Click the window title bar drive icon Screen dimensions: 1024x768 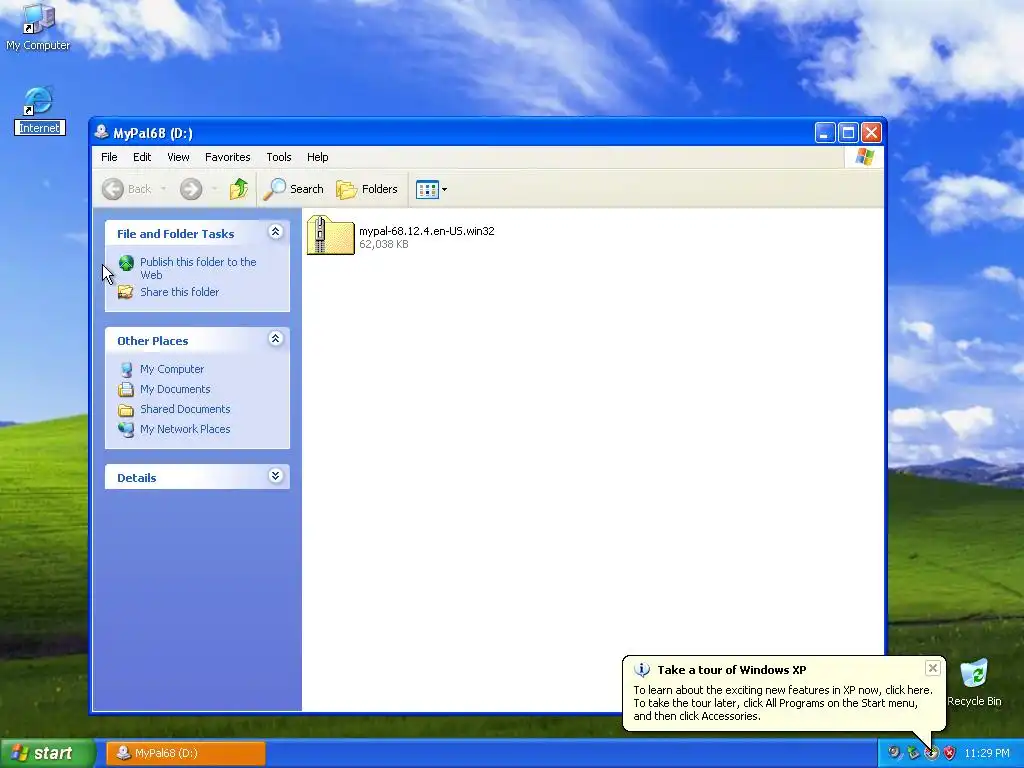tap(101, 133)
